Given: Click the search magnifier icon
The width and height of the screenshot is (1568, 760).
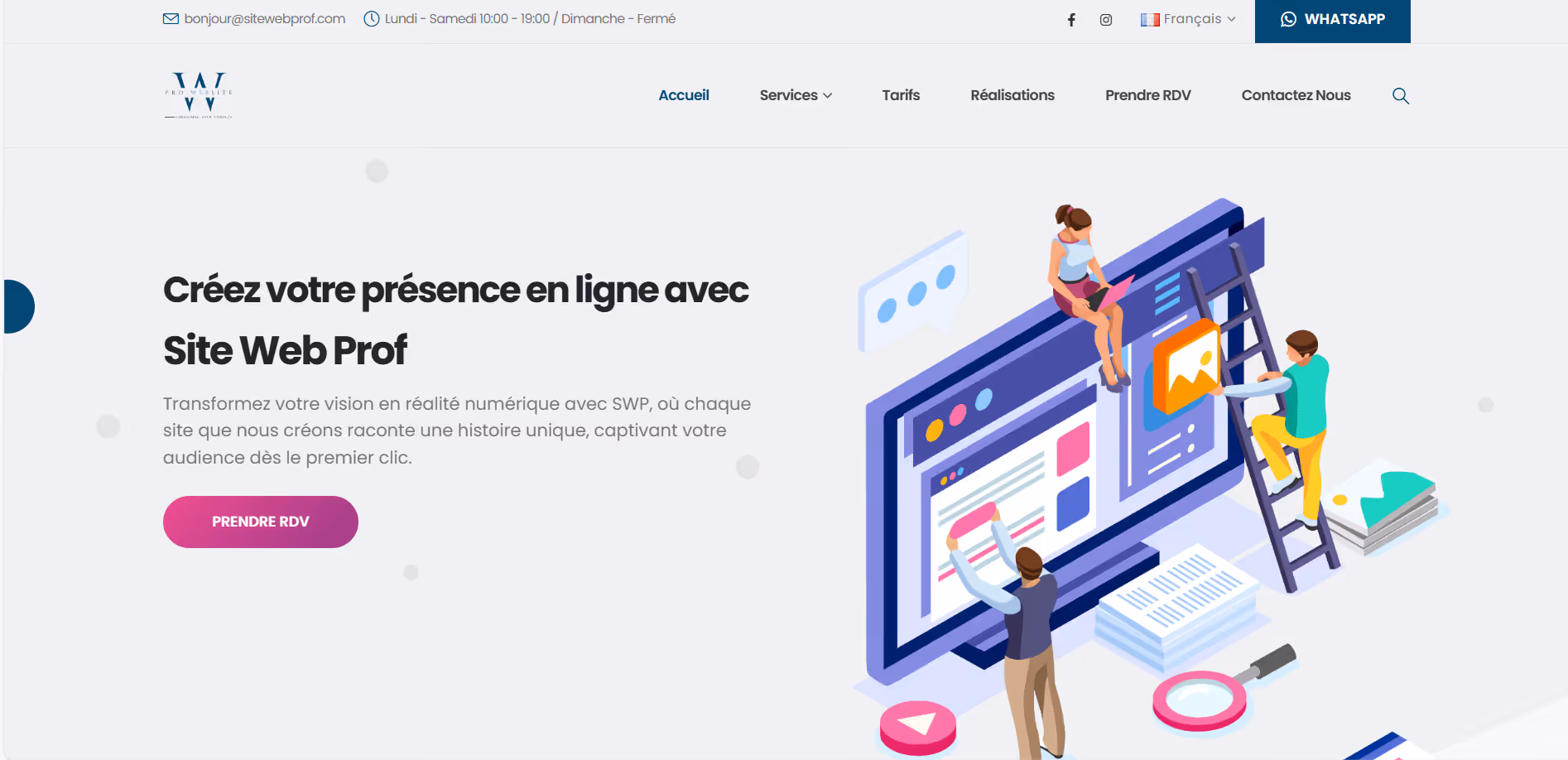Looking at the screenshot, I should [1401, 96].
